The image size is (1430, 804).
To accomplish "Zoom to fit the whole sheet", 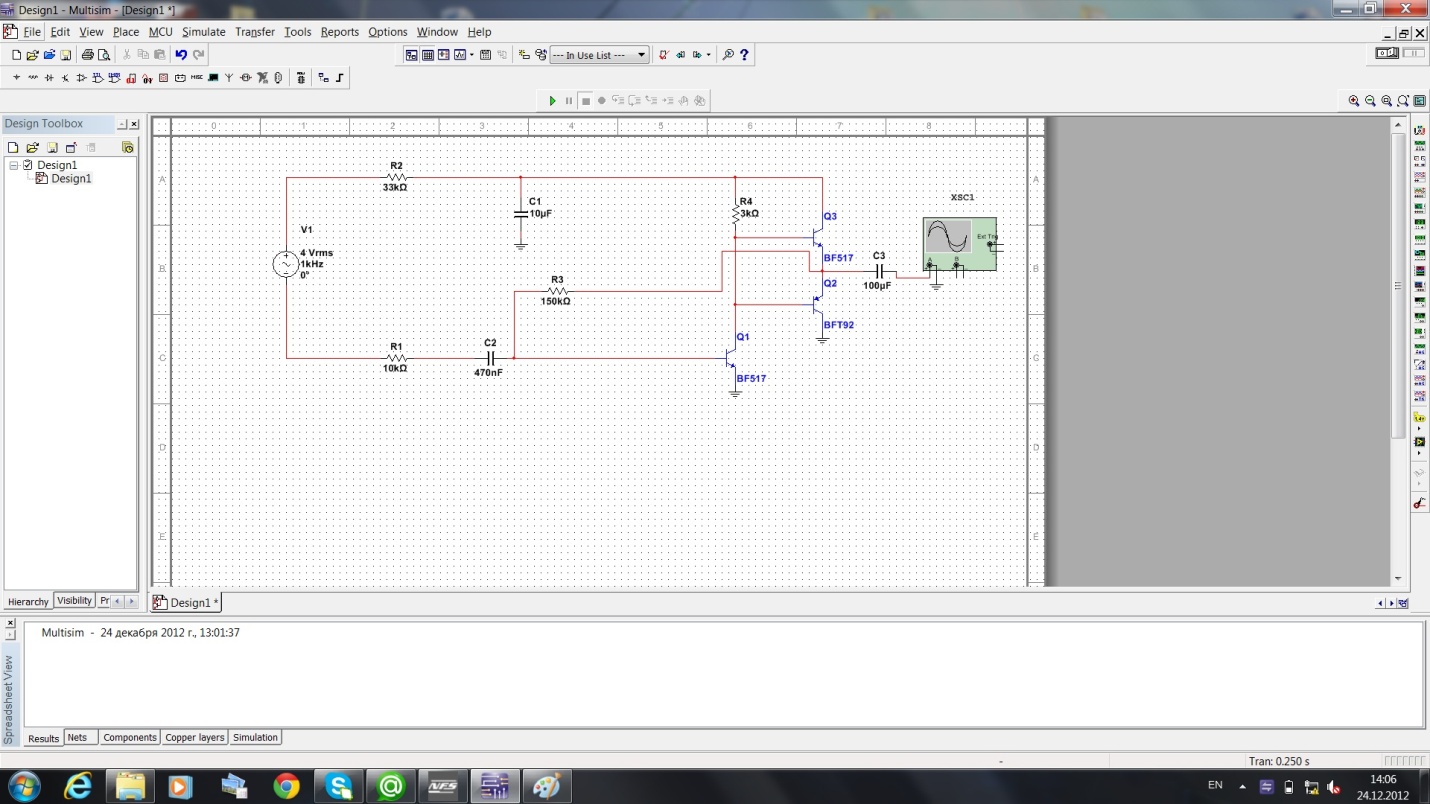I will pos(1403,100).
